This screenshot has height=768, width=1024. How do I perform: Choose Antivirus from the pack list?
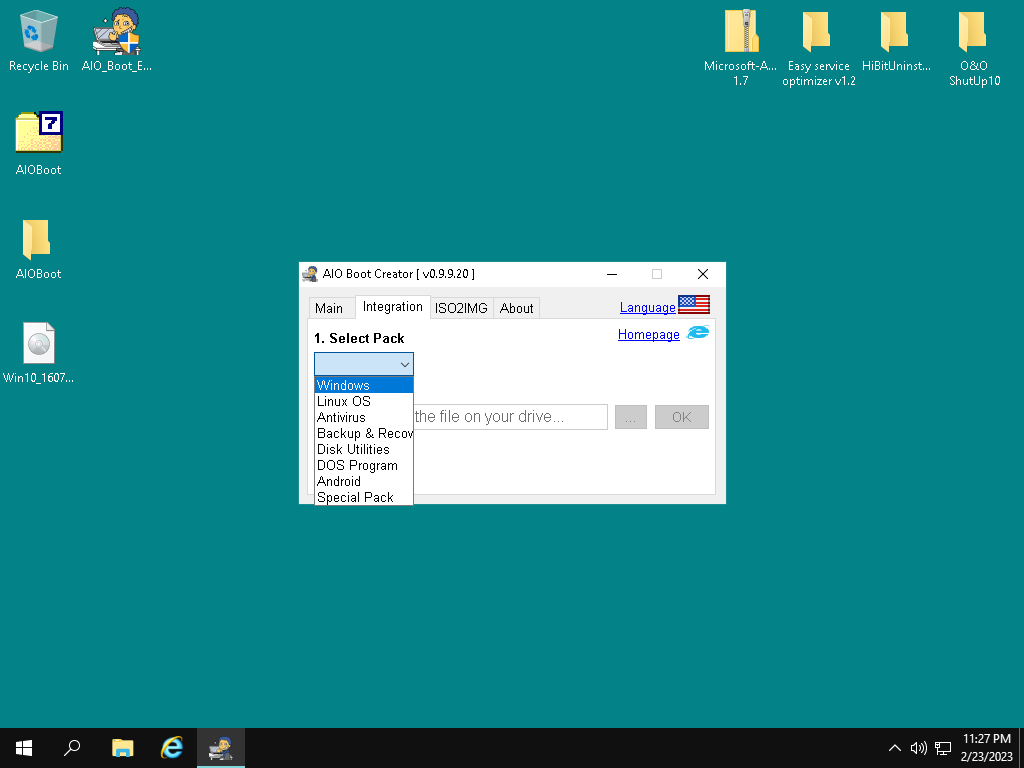[x=341, y=417]
